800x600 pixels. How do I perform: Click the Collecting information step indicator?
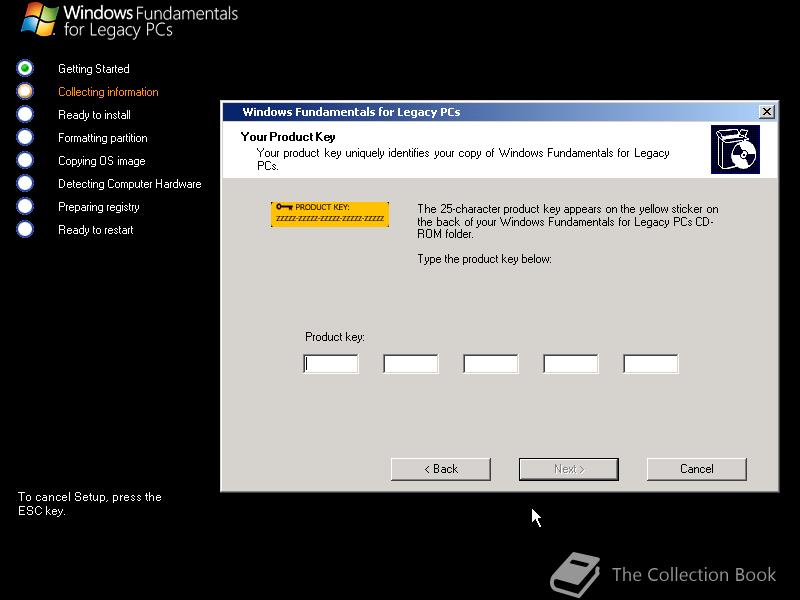25,91
